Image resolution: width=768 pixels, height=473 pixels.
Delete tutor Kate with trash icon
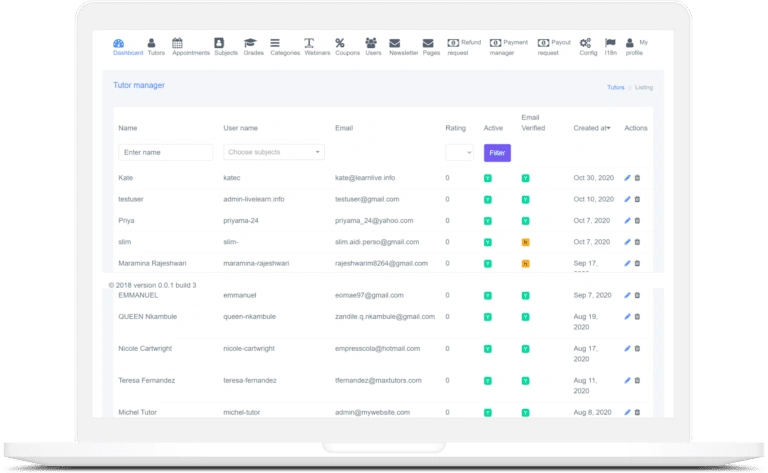(x=637, y=178)
